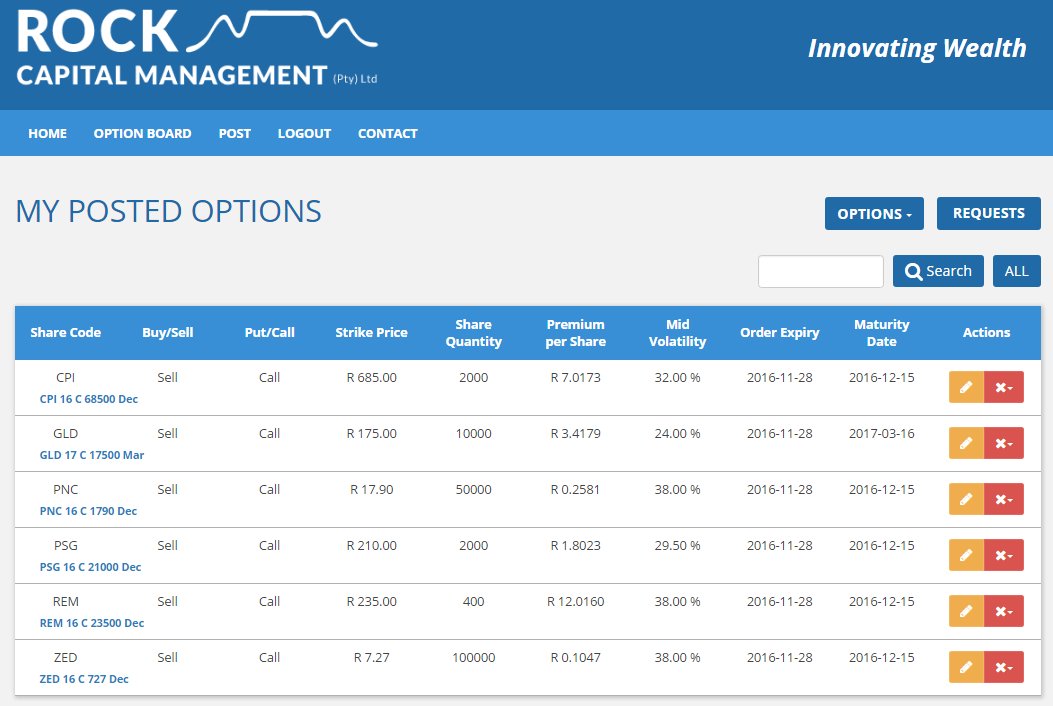Select quantity 100000 in ZED row

473,658
